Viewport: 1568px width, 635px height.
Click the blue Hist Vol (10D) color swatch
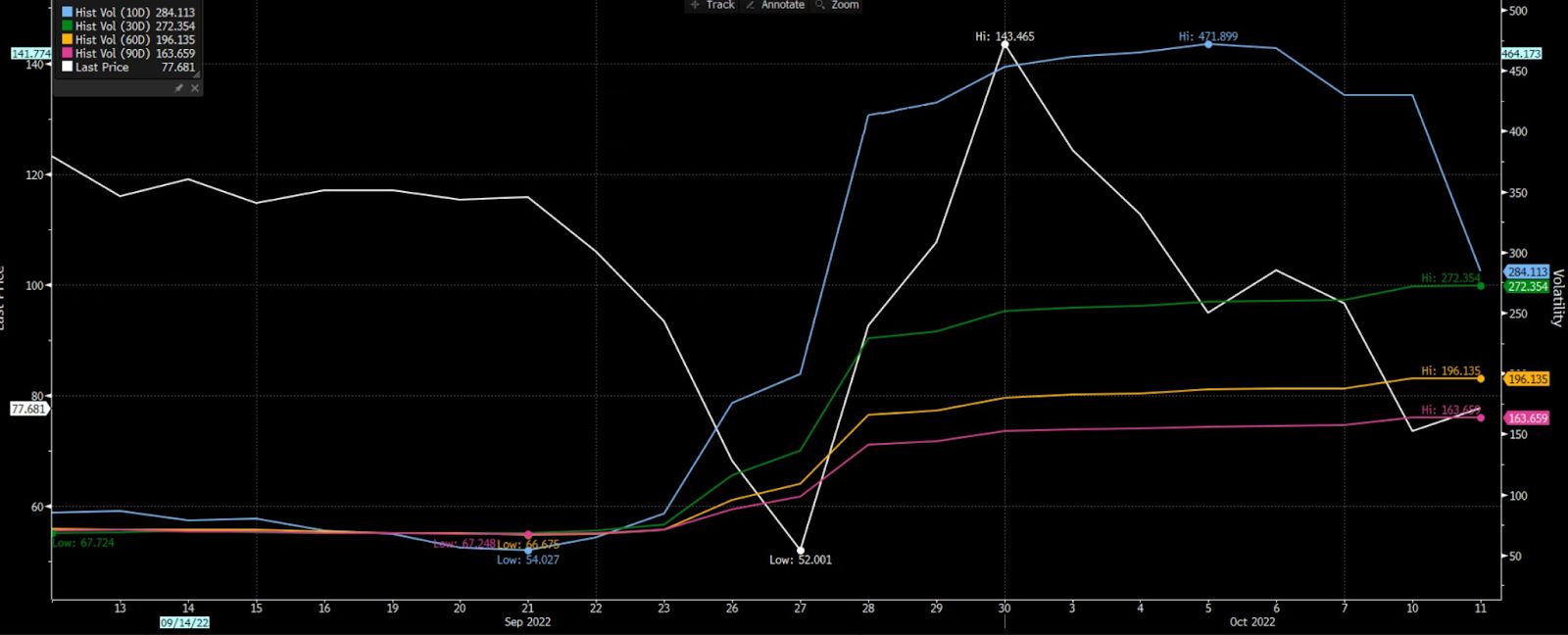point(68,13)
